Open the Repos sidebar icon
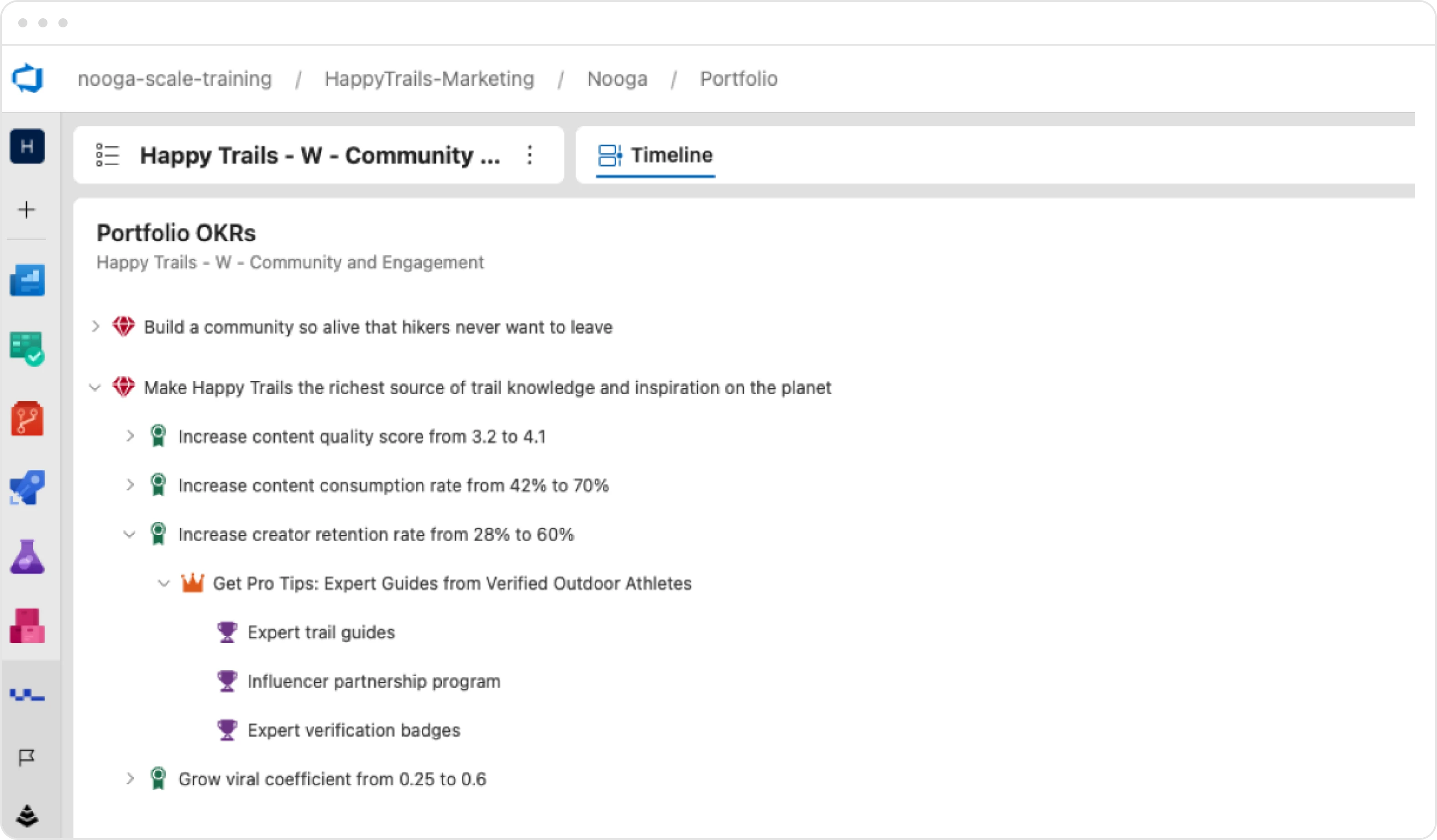The image size is (1437, 840). pyautogui.click(x=27, y=419)
